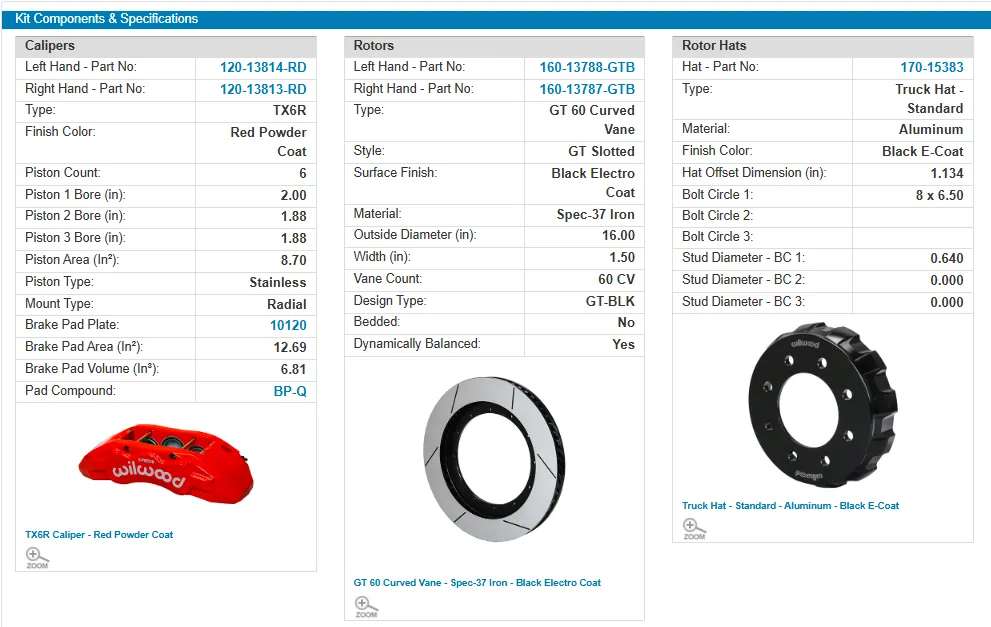Screen dimensions: 991x627
Task: Open pad compound BP-Q link
Action: point(290,391)
